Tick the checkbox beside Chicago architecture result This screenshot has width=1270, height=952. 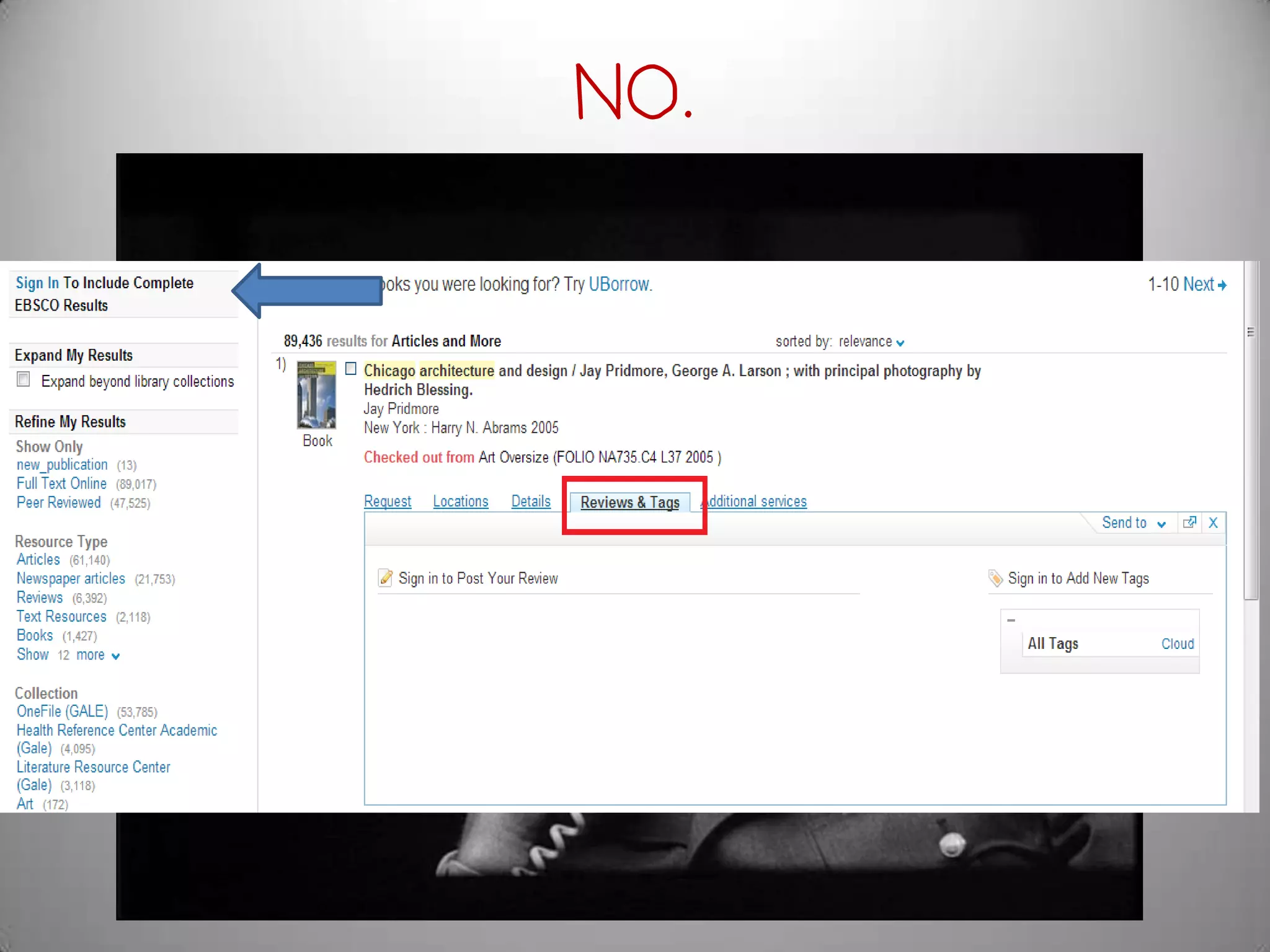click(351, 369)
